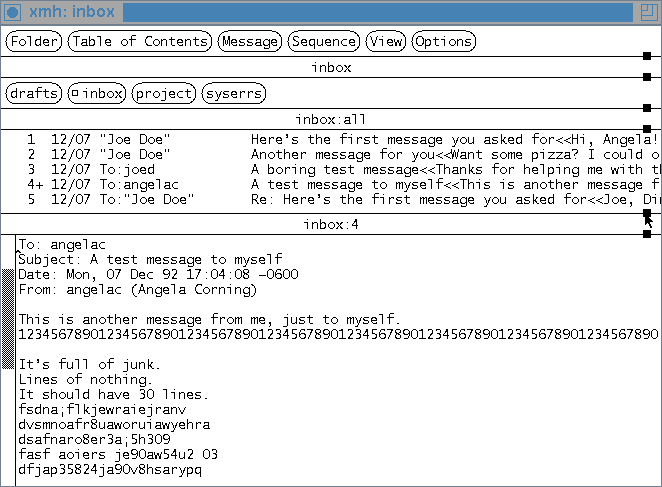Screen dimensions: 662x487
Task: Click the pane grip below the inbox title
Action: pos(647,77)
